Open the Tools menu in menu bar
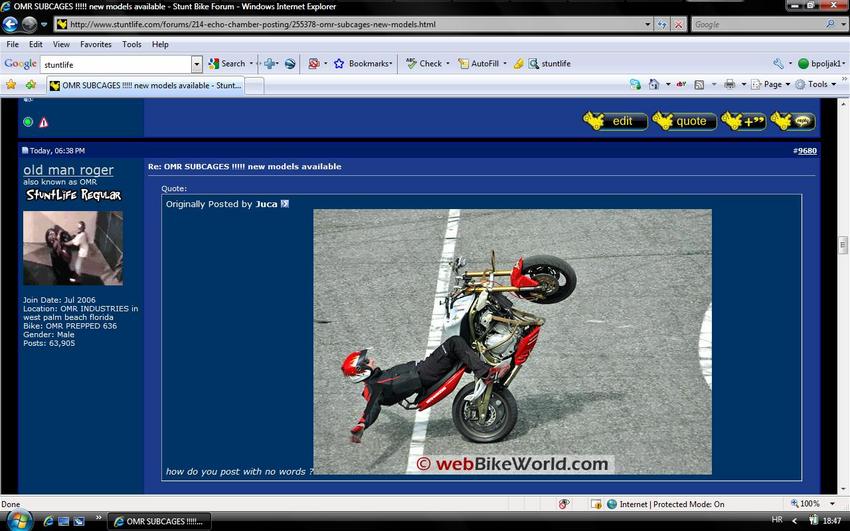 [131, 44]
